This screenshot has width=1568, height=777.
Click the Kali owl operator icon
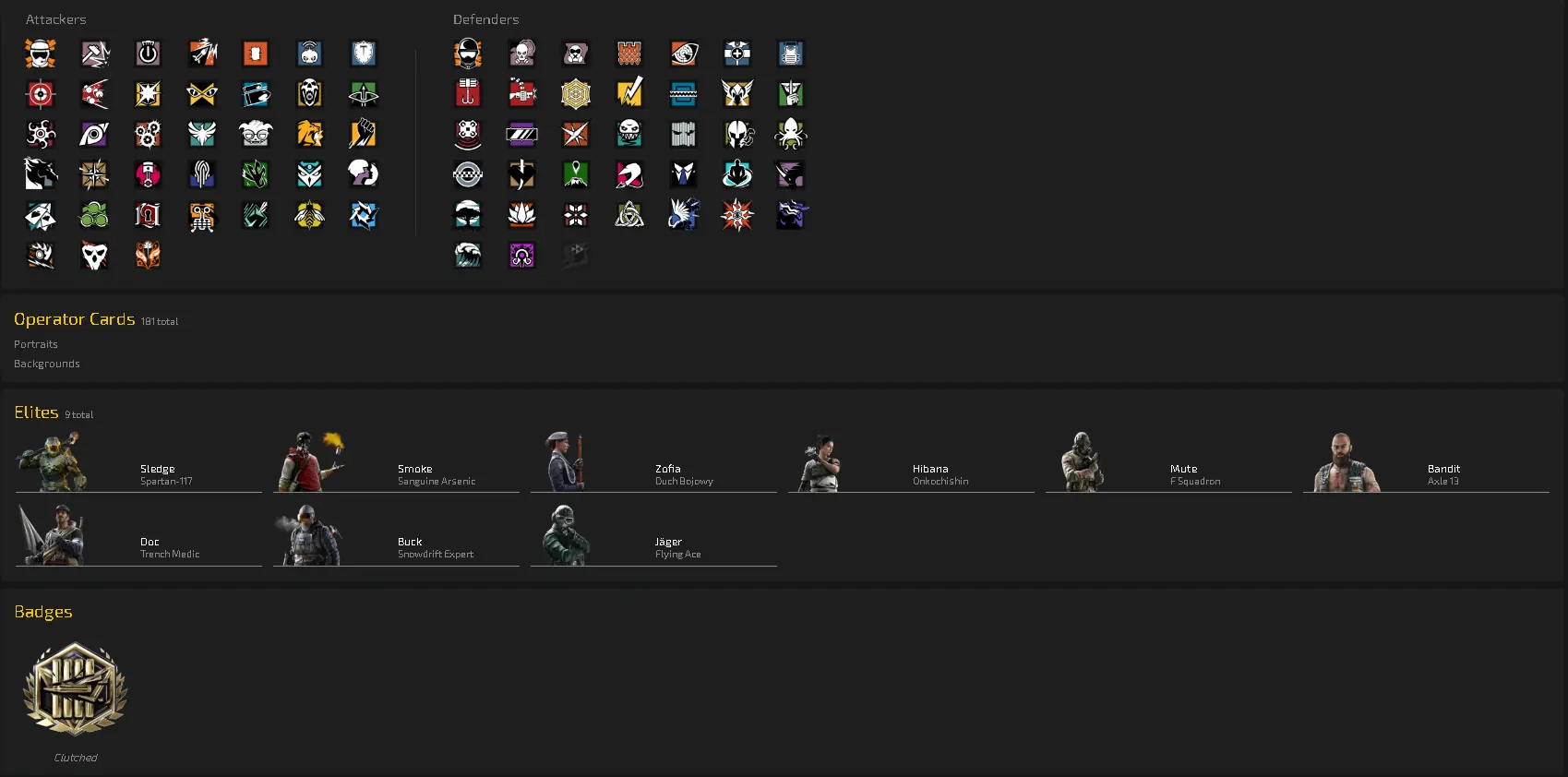pyautogui.click(x=309, y=174)
